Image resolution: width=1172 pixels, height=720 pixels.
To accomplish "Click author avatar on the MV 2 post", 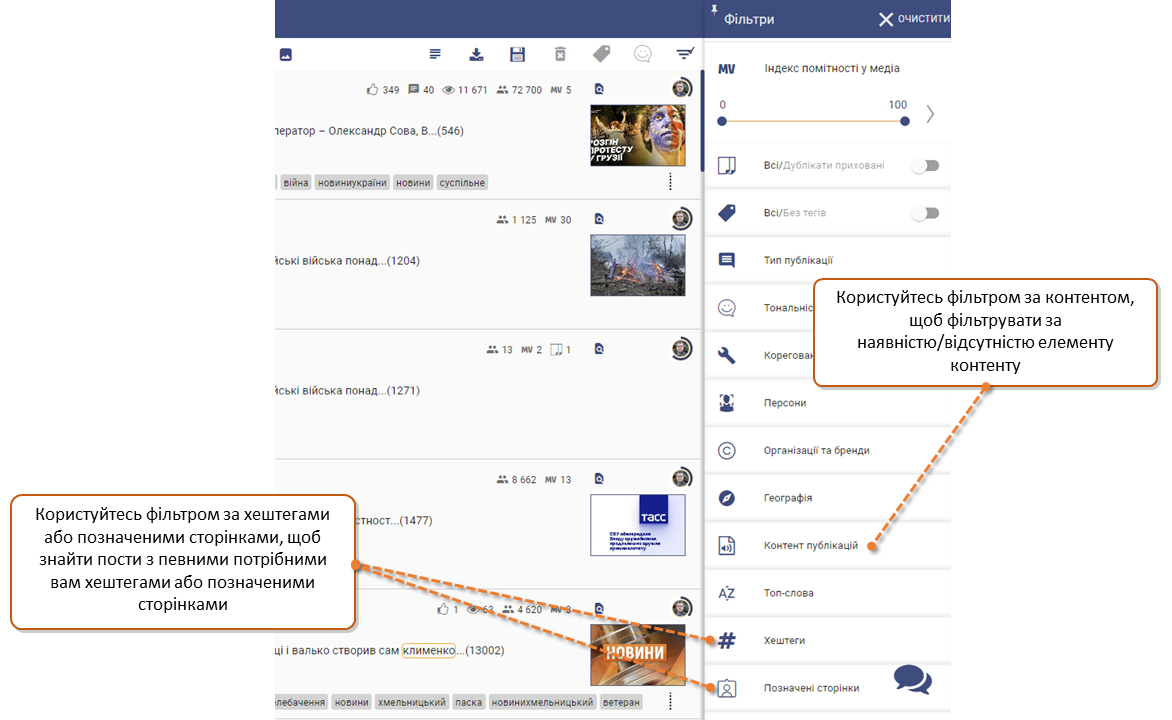I will pos(681,348).
